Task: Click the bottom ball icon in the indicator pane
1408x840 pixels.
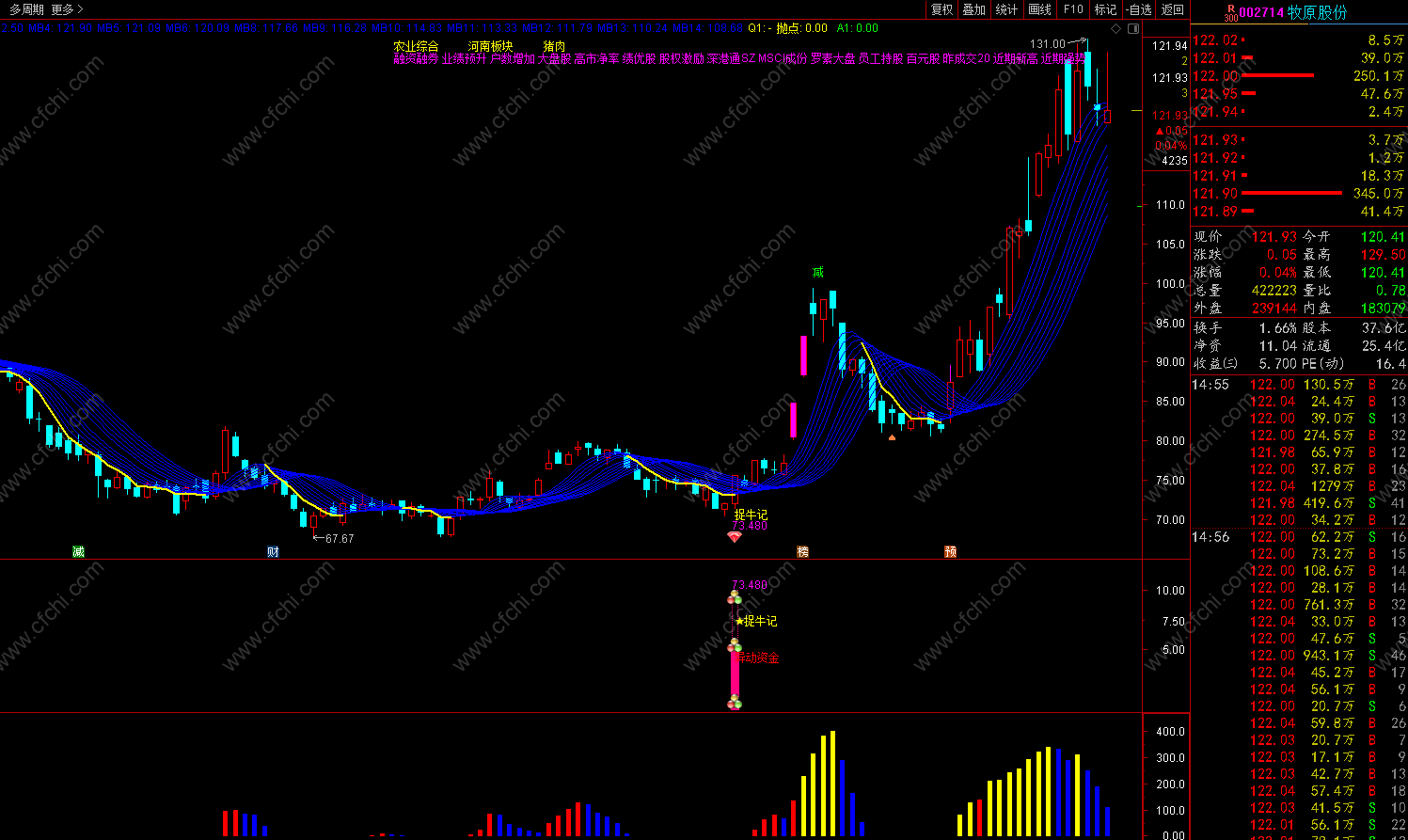Action: 735,703
